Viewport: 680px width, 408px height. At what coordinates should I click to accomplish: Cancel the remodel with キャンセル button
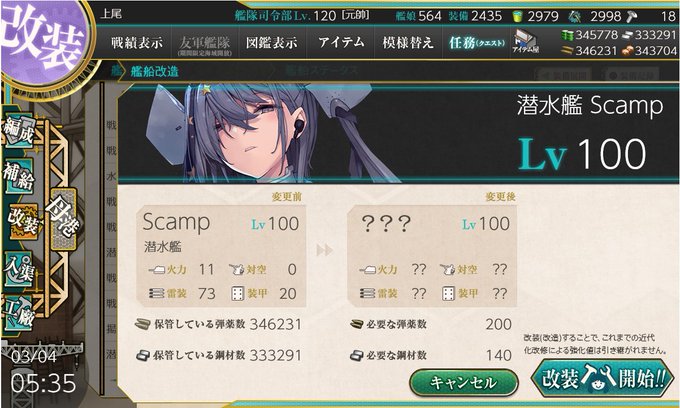(x=464, y=383)
